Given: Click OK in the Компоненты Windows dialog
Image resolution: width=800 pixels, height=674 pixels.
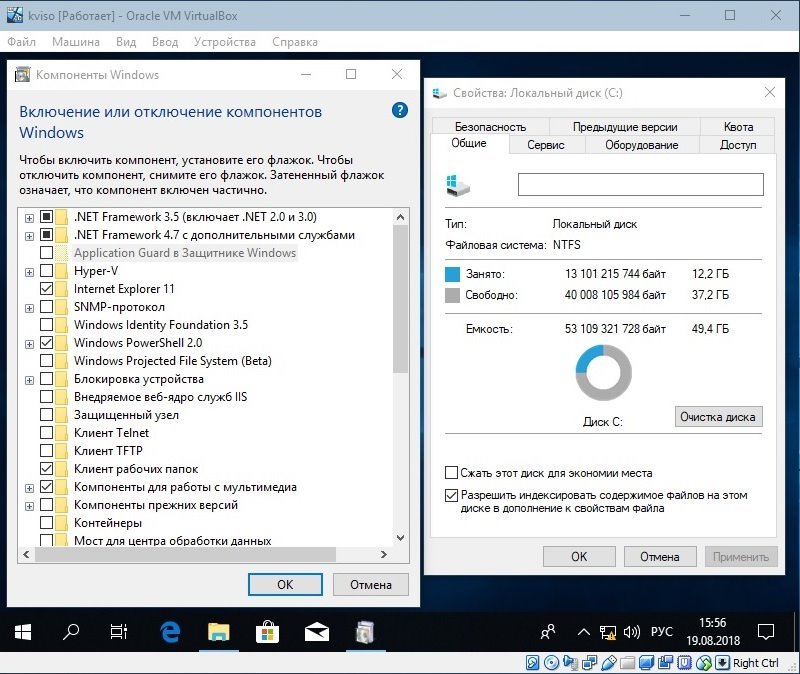Looking at the screenshot, I should 285,584.
